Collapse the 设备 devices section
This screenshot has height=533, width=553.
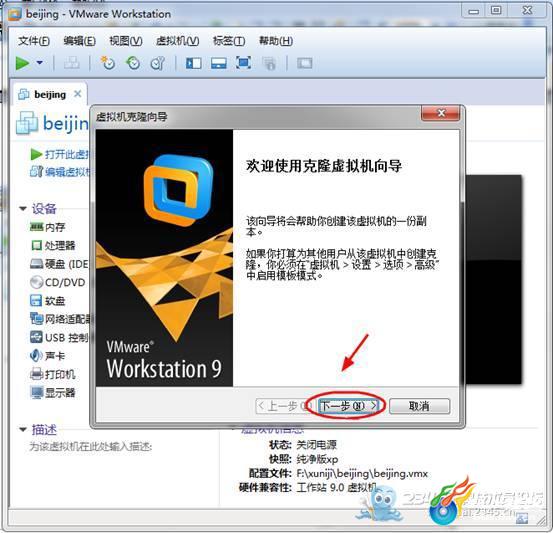(x=23, y=208)
